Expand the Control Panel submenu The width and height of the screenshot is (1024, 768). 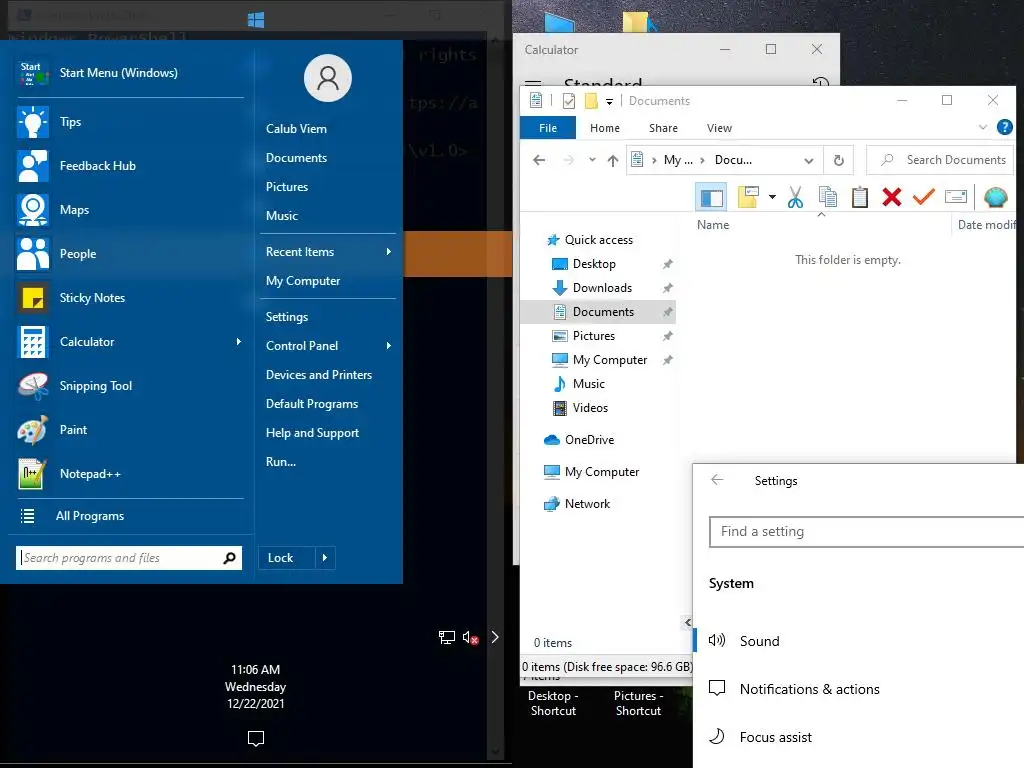tap(389, 345)
